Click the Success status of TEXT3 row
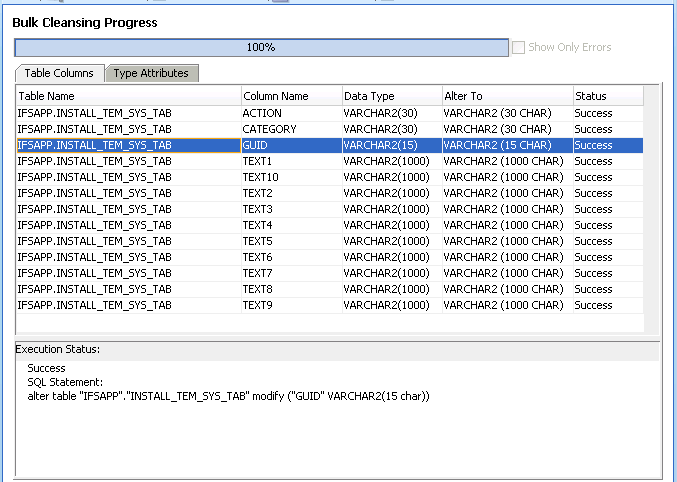The height and width of the screenshot is (482, 677). (x=593, y=209)
